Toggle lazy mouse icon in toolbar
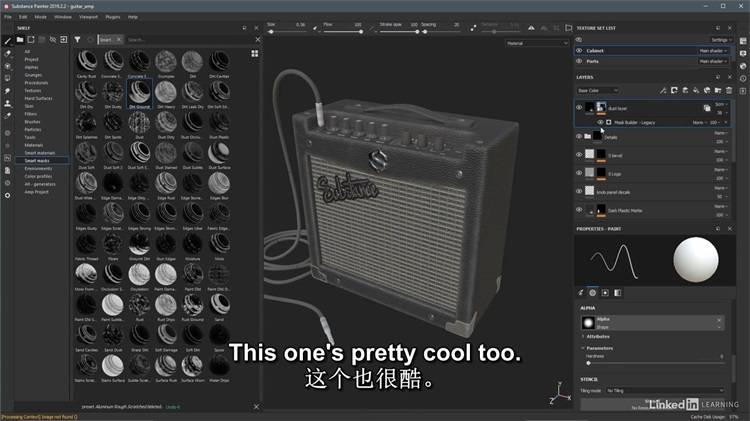The width and height of the screenshot is (750, 421). pos(473,28)
